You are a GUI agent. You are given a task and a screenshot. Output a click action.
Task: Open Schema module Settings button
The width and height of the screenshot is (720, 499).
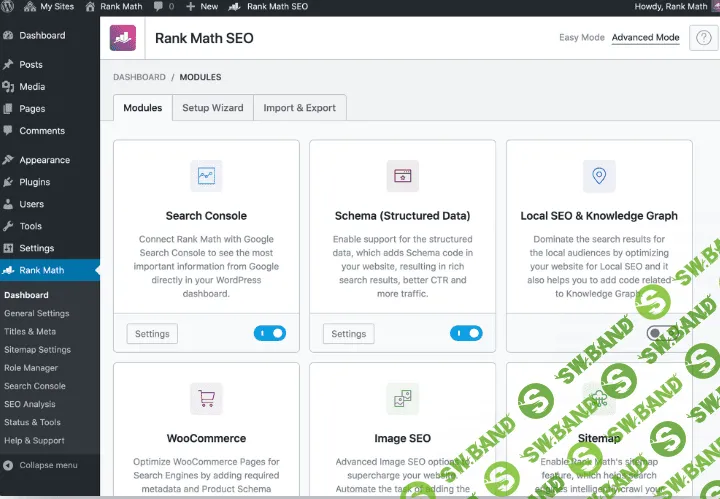(x=349, y=334)
